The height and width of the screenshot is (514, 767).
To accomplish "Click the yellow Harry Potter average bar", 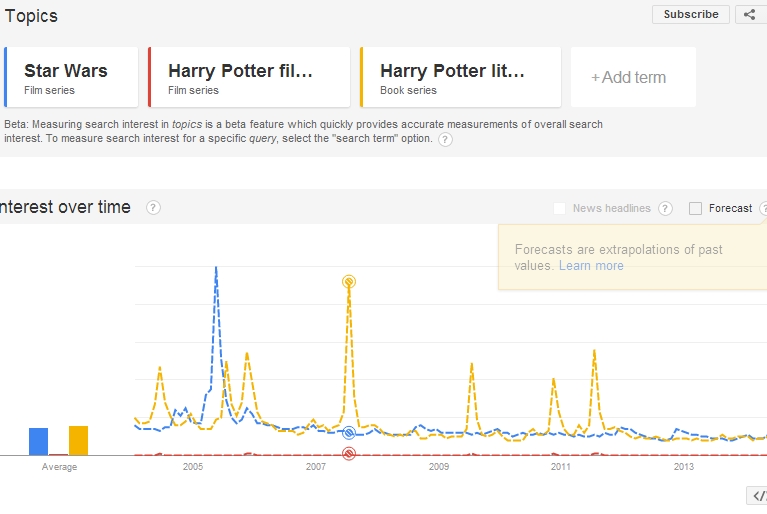I will tap(78, 440).
